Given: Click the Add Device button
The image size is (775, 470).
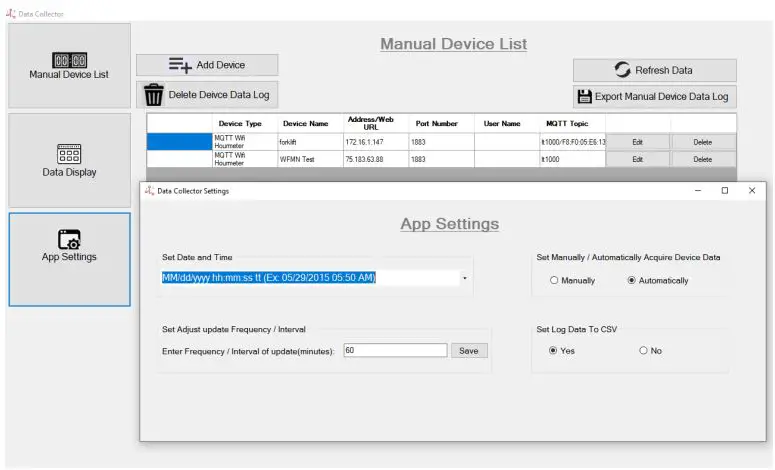Looking at the screenshot, I should click(x=207, y=65).
